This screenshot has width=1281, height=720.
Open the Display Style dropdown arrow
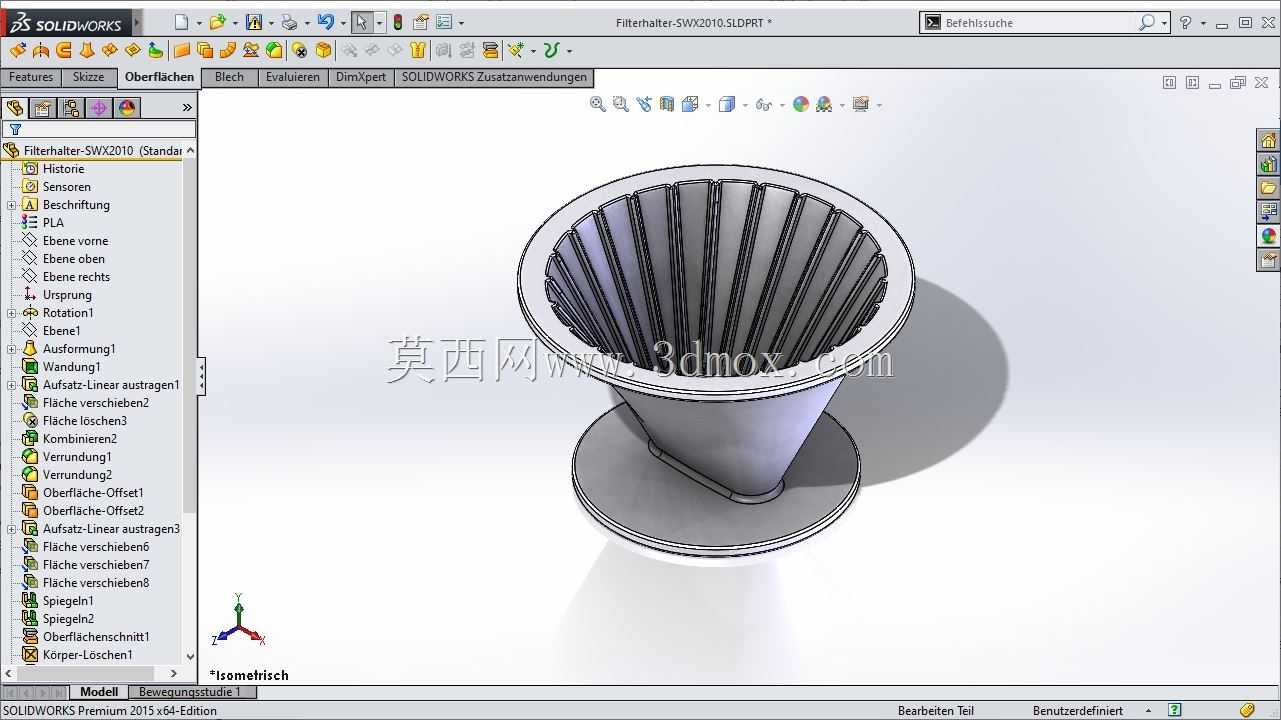745,105
